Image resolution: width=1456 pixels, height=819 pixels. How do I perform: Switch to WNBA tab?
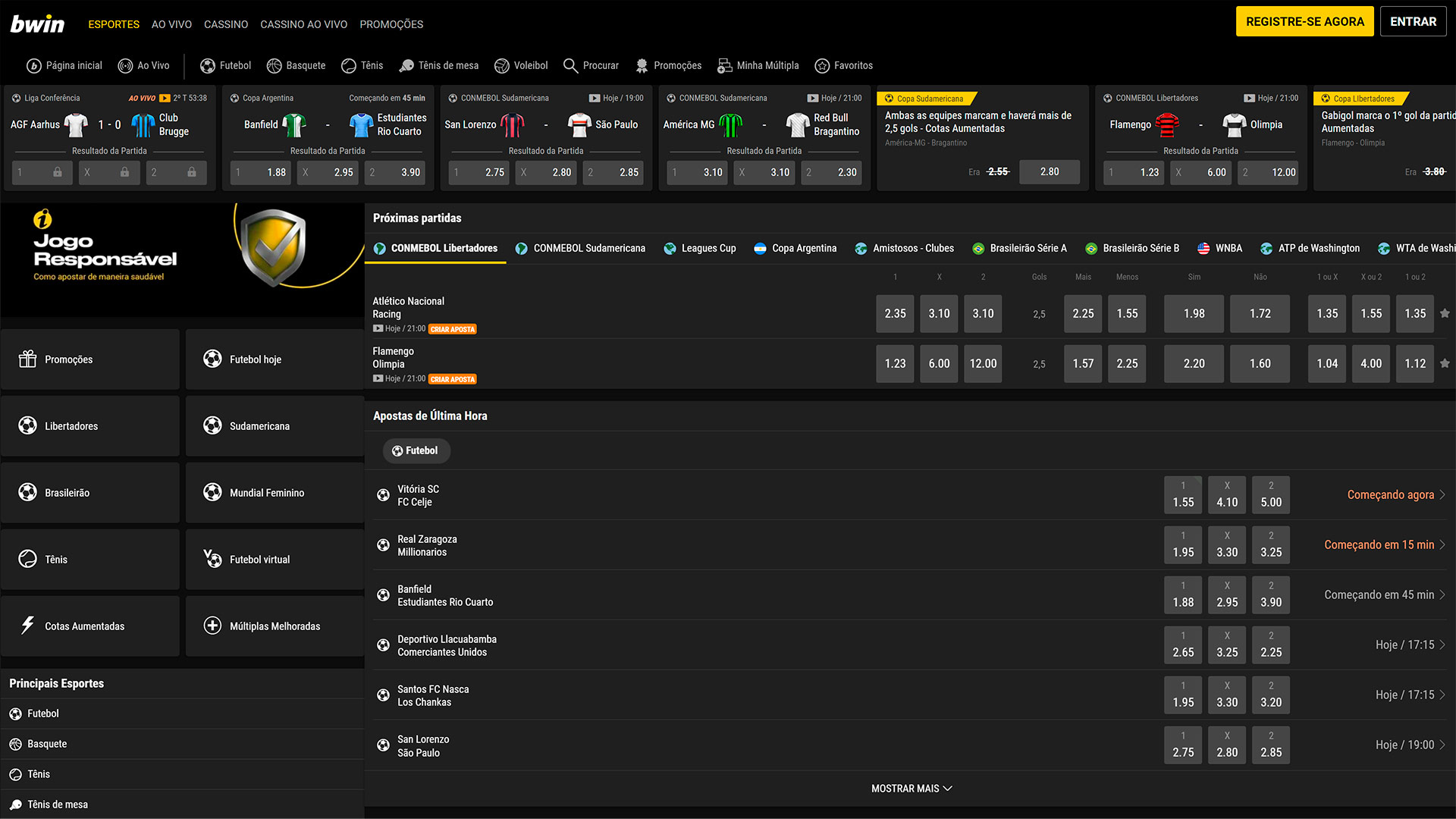(1219, 248)
